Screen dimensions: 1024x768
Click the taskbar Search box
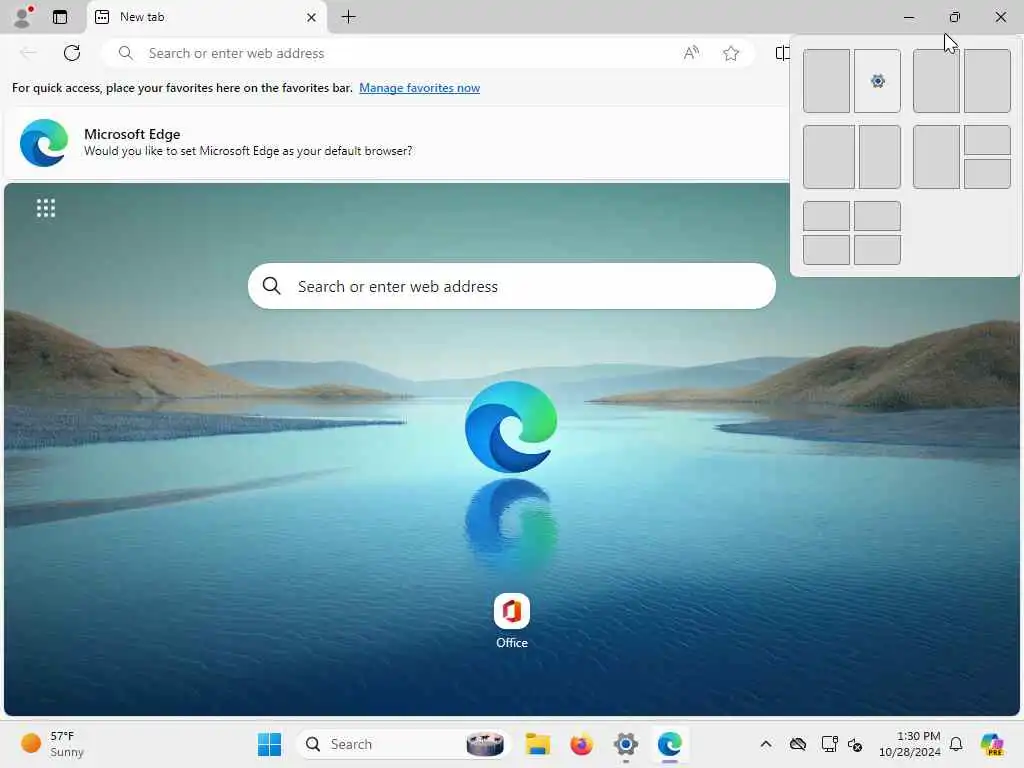pyautogui.click(x=404, y=744)
